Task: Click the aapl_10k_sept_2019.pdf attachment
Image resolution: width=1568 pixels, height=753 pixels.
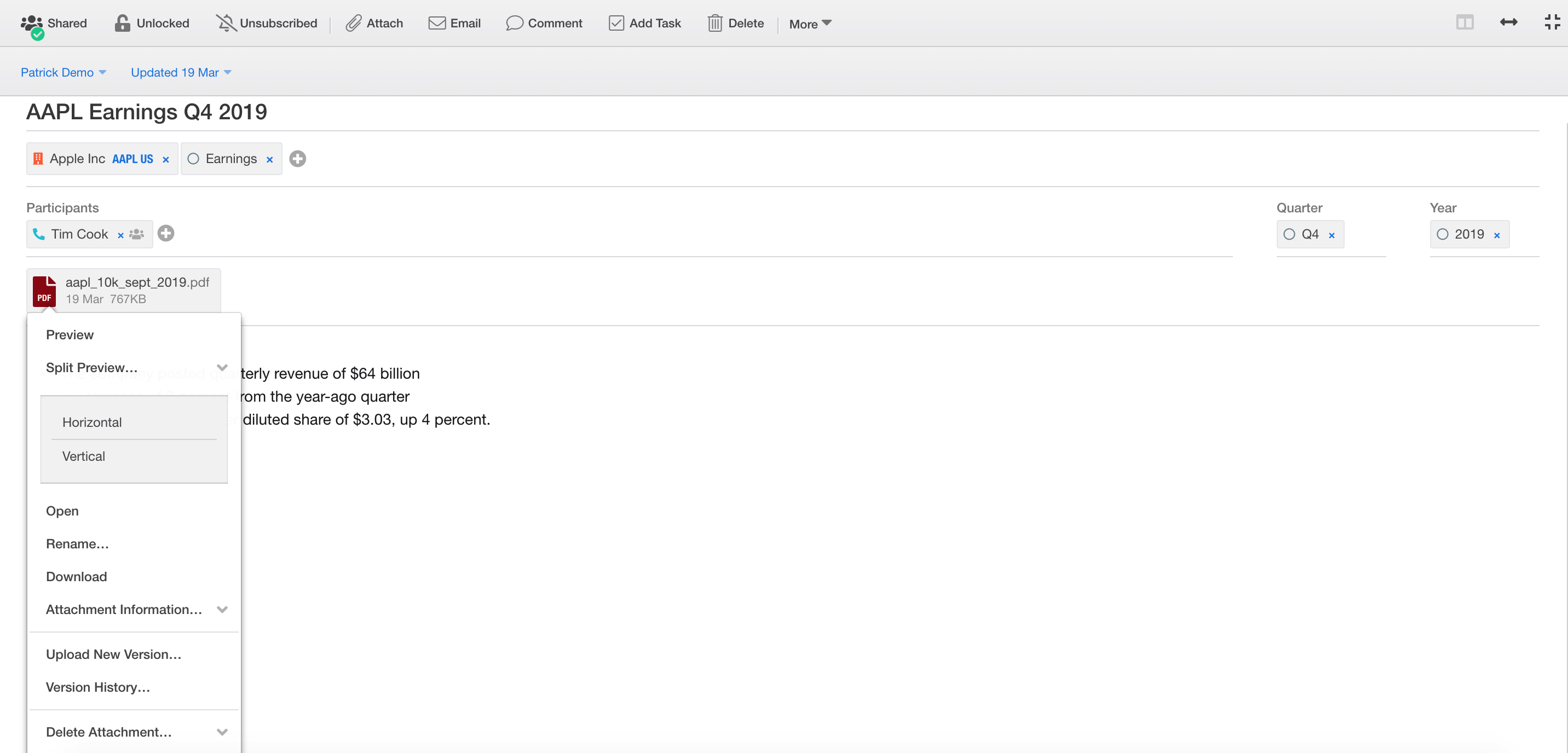Action: click(x=136, y=282)
